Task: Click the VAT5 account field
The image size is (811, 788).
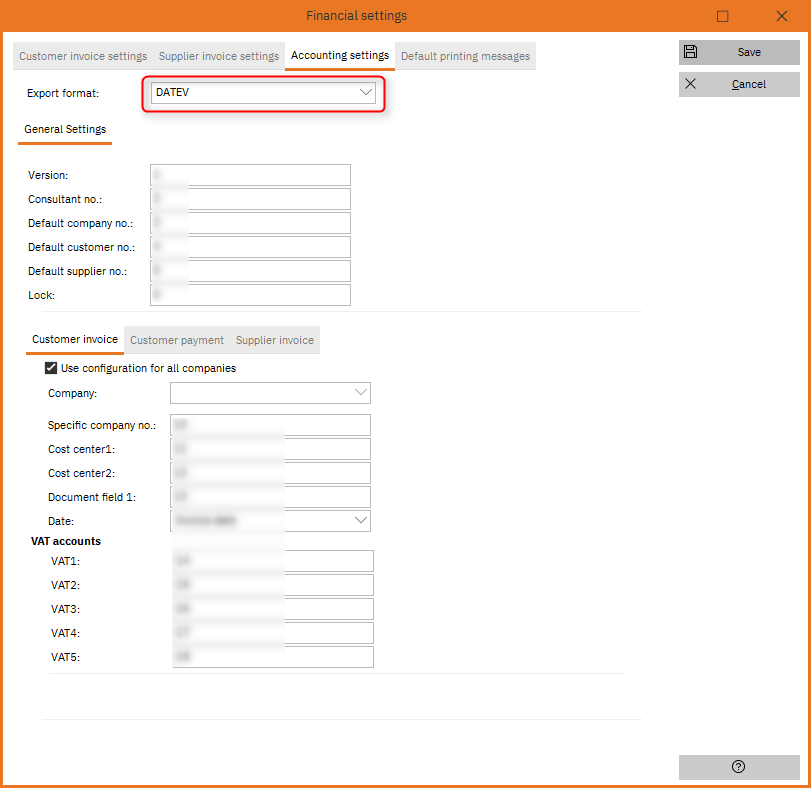Action: tap(273, 657)
